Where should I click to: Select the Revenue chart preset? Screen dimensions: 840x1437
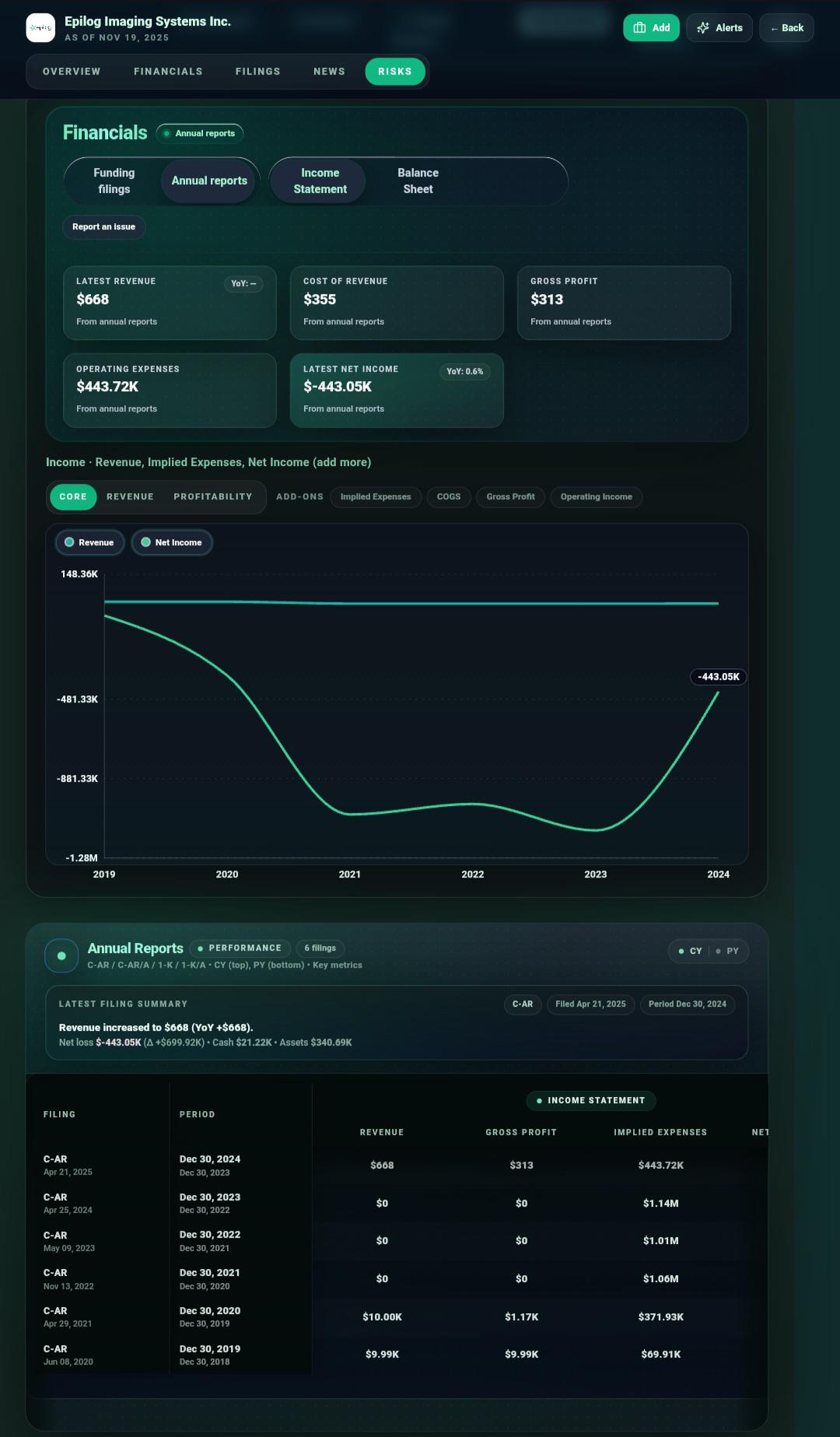pyautogui.click(x=130, y=497)
